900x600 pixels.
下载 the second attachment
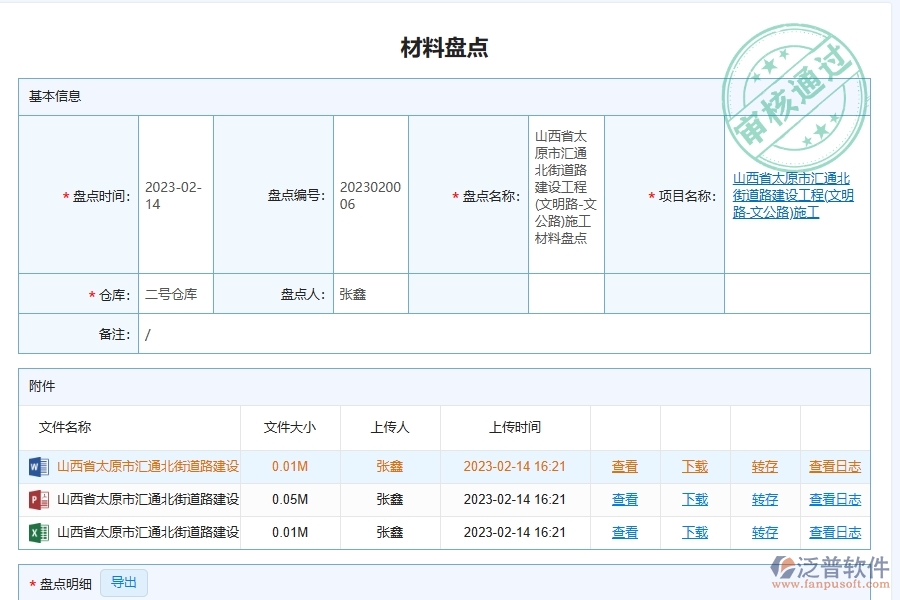point(694,500)
